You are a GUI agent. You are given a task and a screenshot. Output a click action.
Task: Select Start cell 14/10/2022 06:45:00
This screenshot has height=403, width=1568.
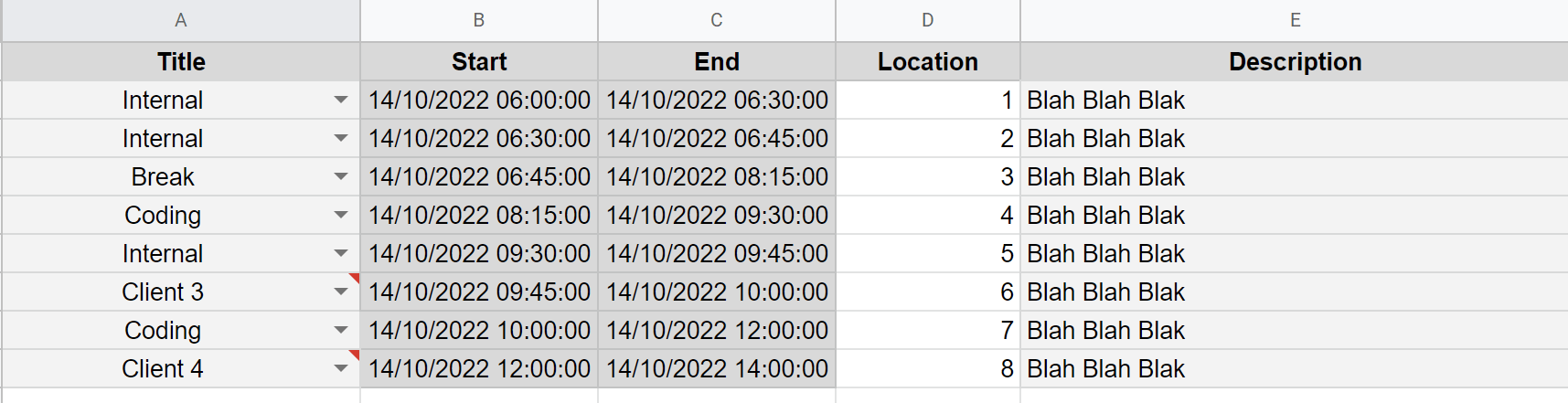coord(479,176)
